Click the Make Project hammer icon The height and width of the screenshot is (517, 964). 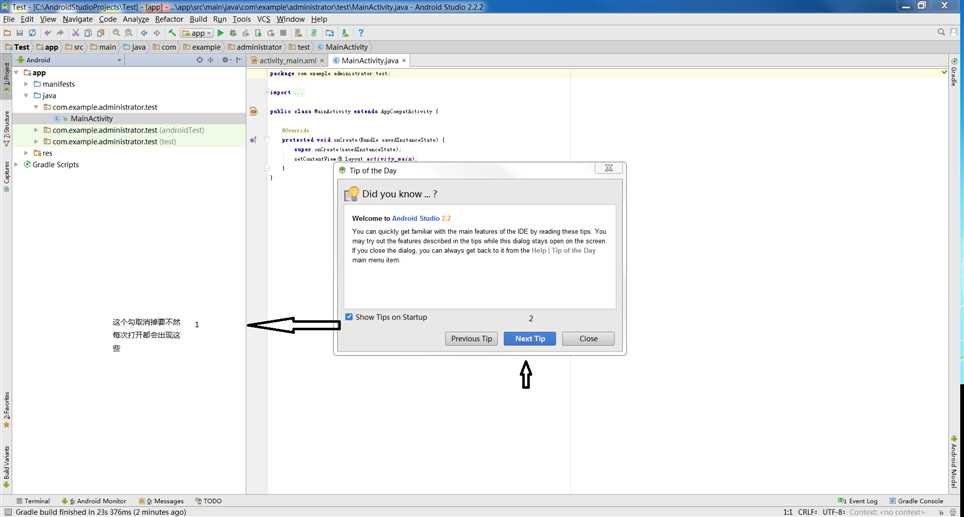click(172, 33)
